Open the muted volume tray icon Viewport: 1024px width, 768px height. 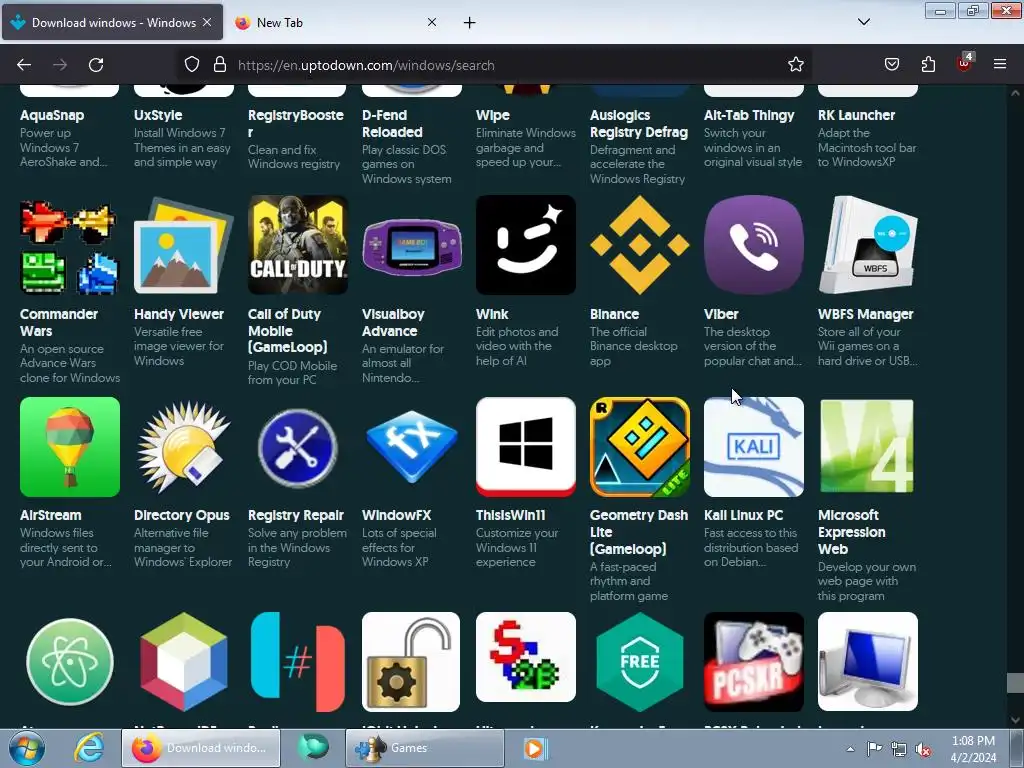923,750
